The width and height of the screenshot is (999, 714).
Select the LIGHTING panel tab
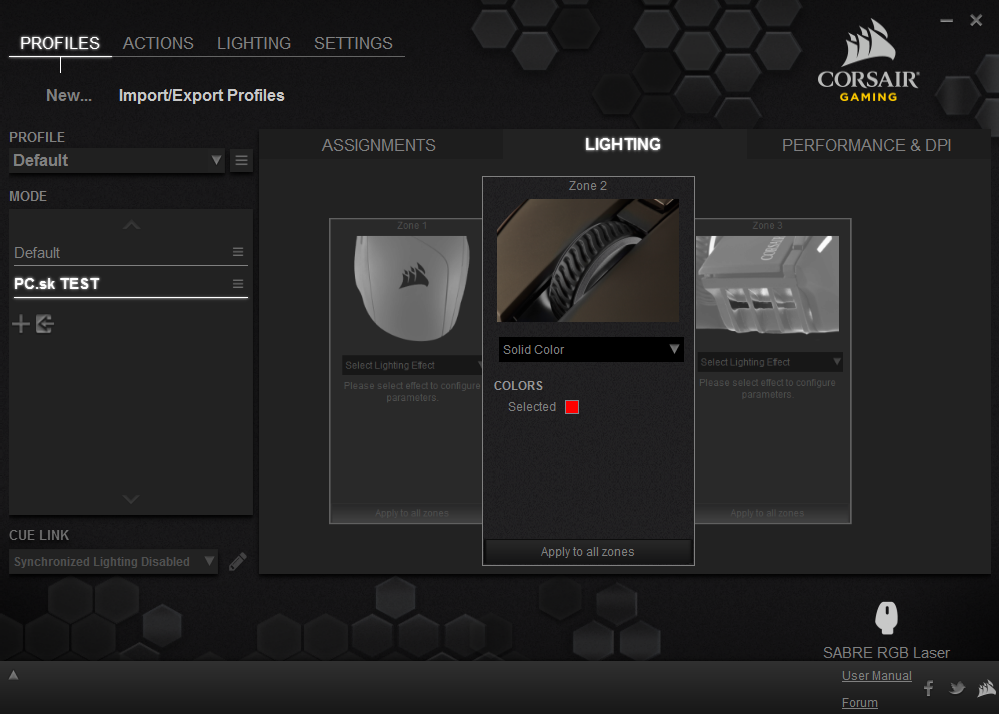[623, 145]
